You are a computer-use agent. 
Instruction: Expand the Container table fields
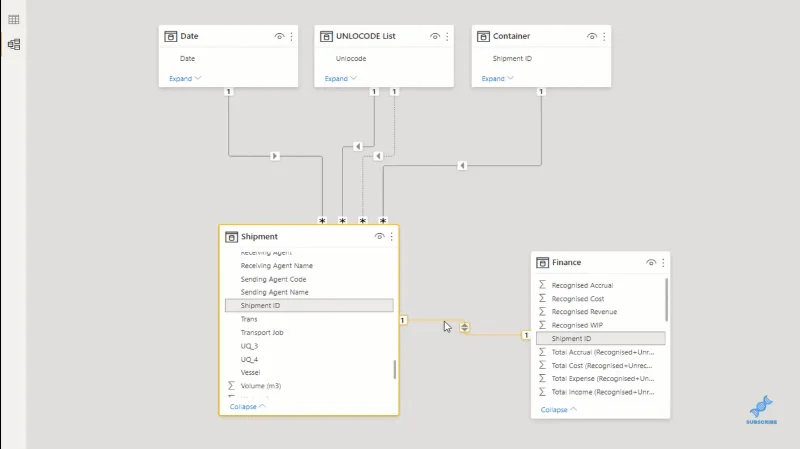(497, 79)
